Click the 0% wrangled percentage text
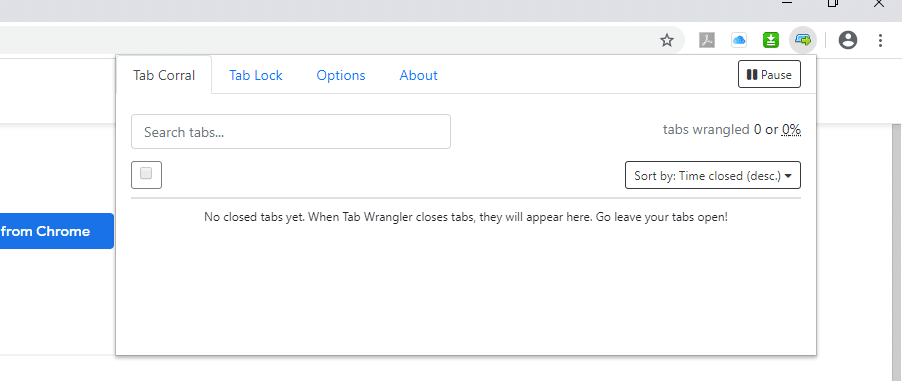 point(791,129)
